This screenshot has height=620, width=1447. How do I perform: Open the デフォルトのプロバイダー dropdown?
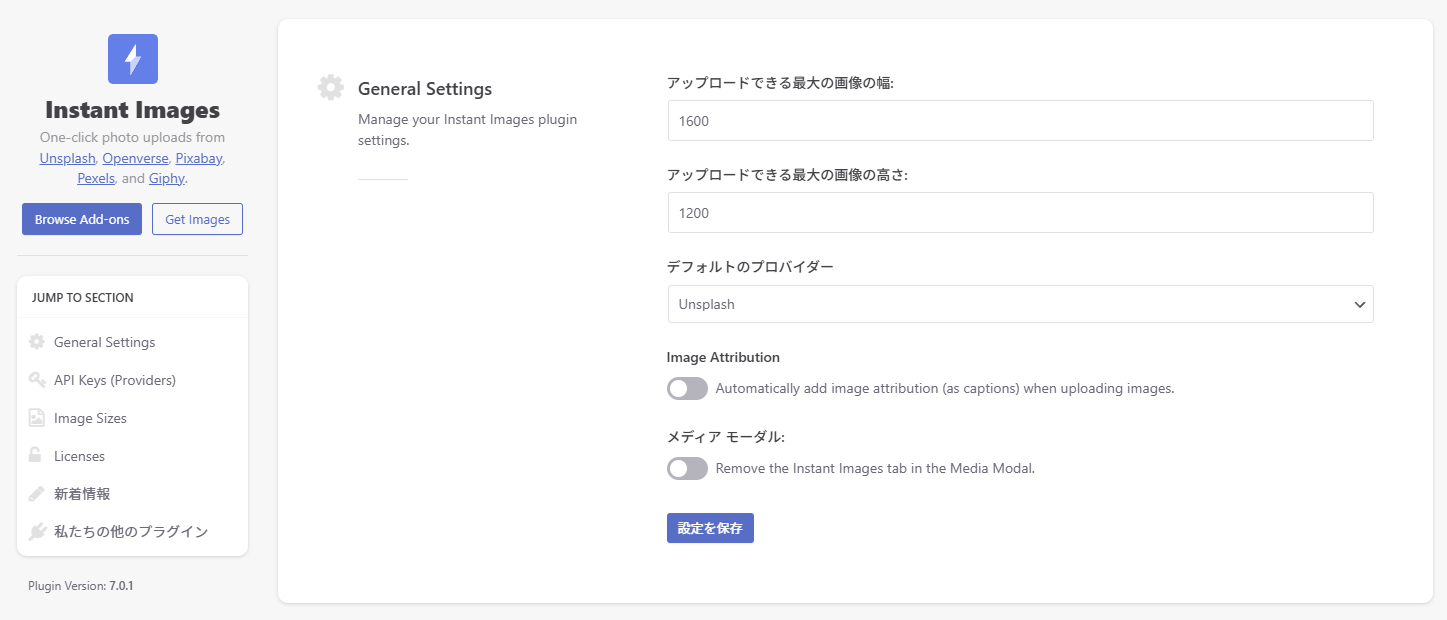tap(1020, 304)
